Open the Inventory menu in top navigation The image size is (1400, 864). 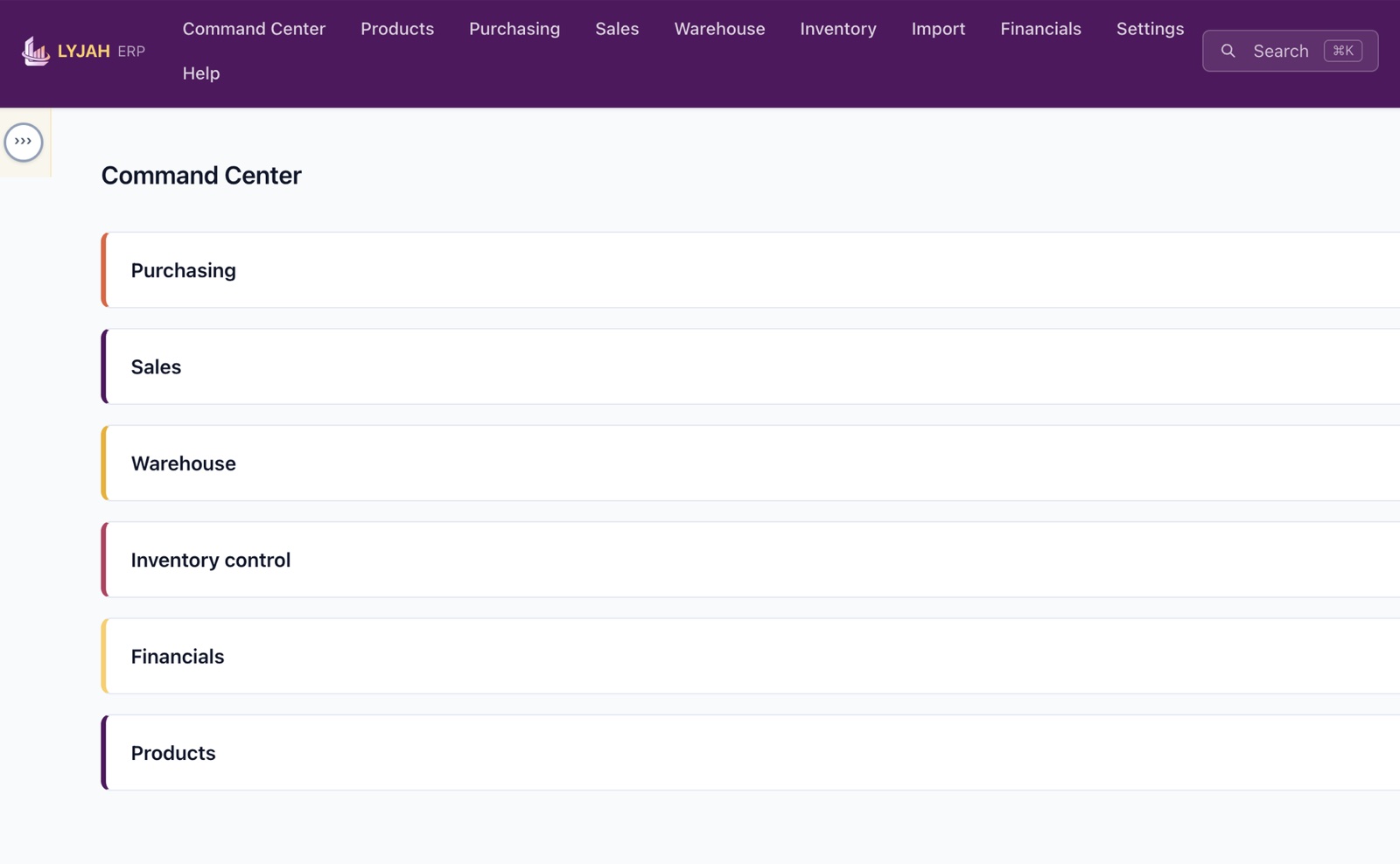tap(838, 29)
